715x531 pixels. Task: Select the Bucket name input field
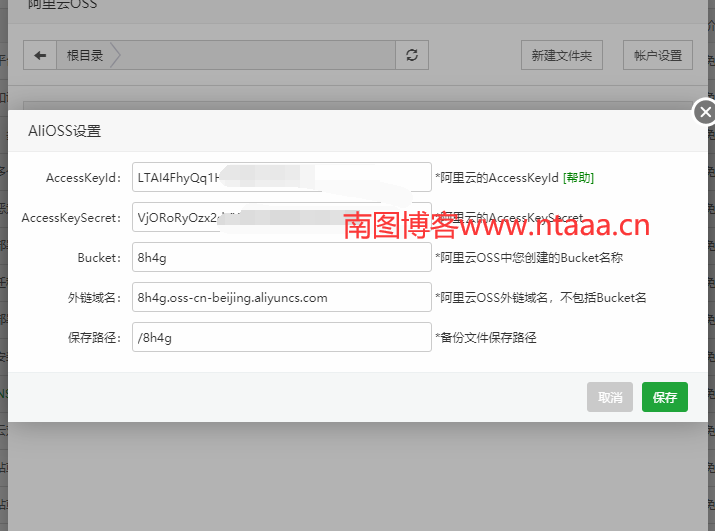tap(280, 257)
